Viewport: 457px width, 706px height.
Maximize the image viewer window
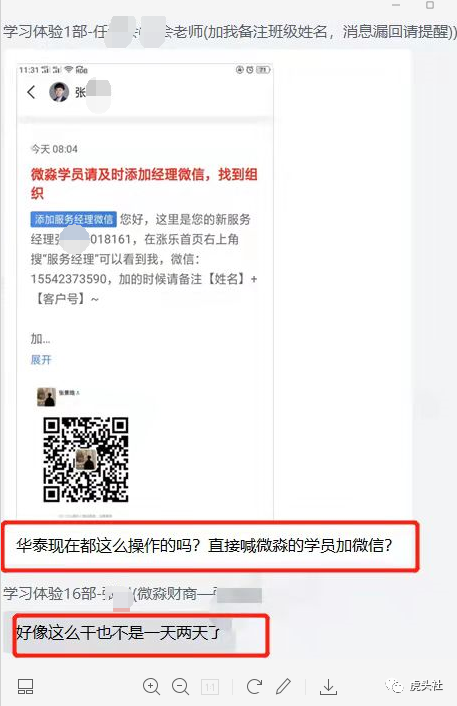coord(430,5)
